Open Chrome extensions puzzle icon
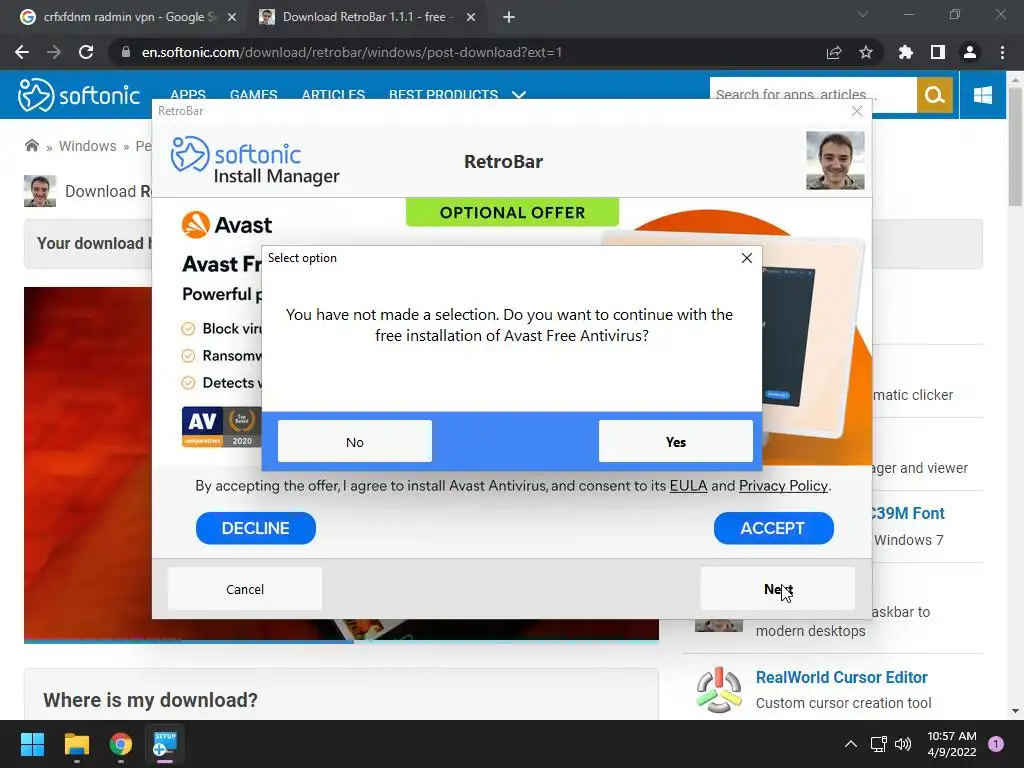 [x=906, y=52]
